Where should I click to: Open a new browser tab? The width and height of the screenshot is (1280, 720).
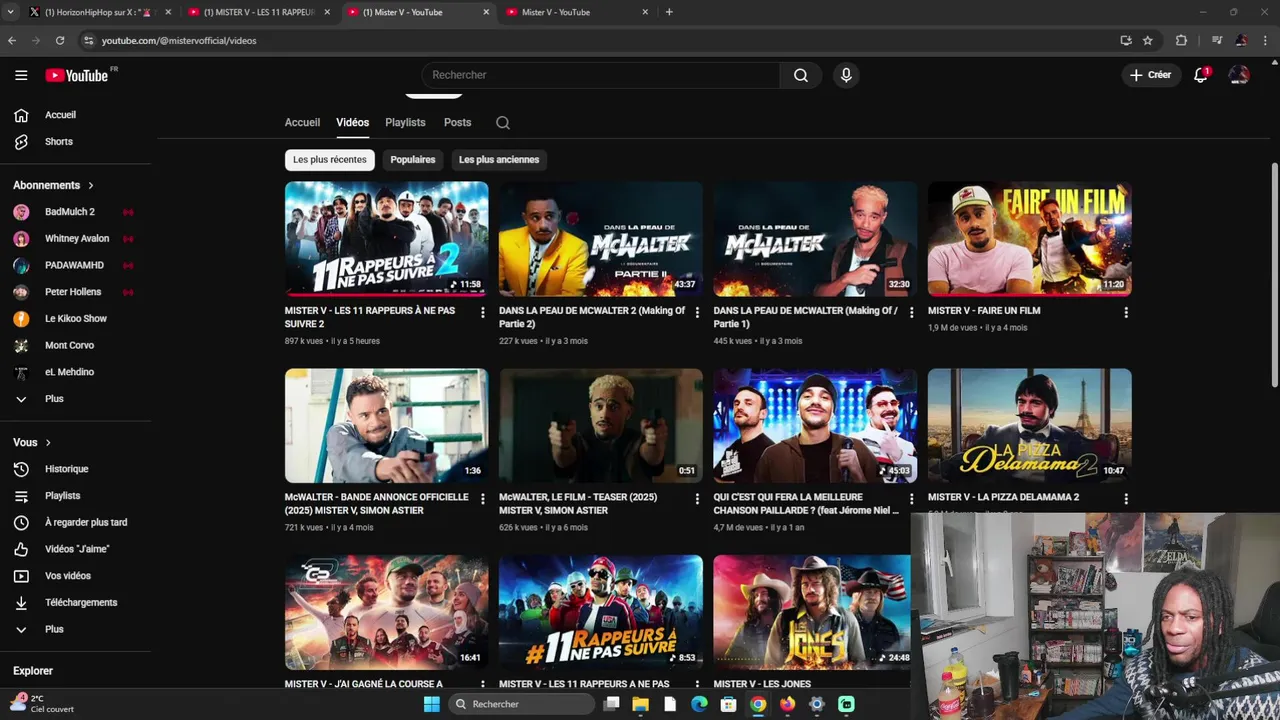pos(669,12)
